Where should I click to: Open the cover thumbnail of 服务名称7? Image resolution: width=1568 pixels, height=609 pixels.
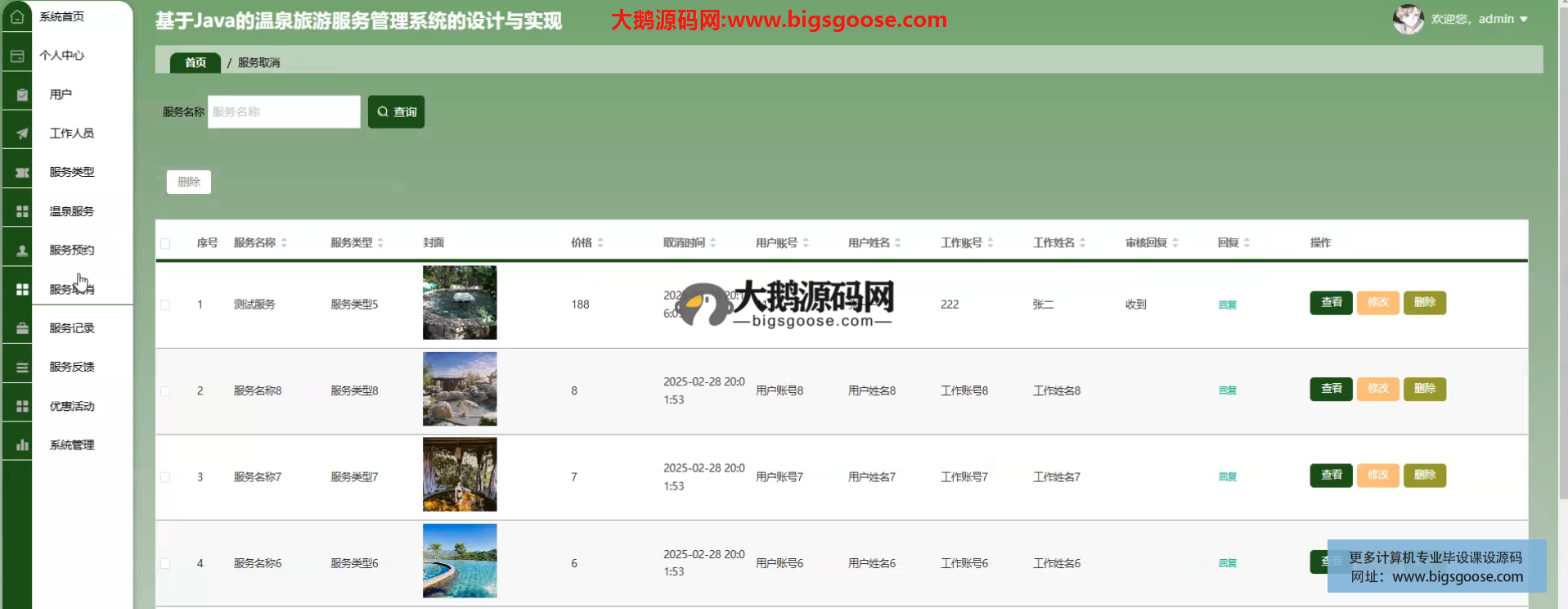tap(460, 475)
